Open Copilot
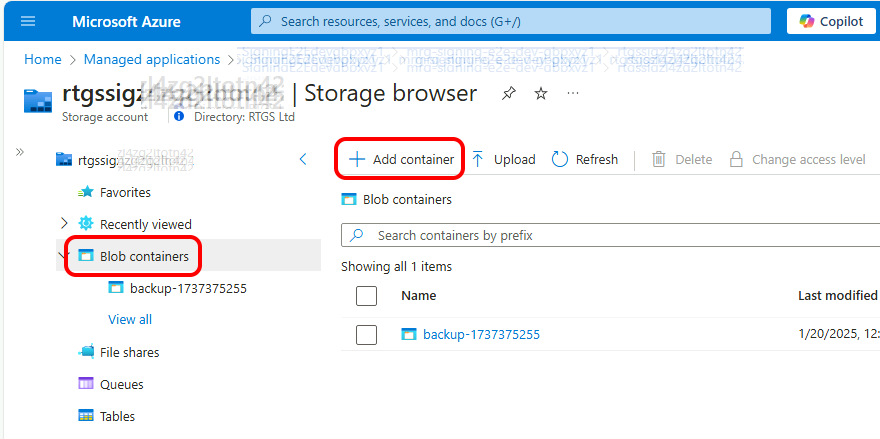Image resolution: width=880 pixels, height=439 pixels. 831,22
